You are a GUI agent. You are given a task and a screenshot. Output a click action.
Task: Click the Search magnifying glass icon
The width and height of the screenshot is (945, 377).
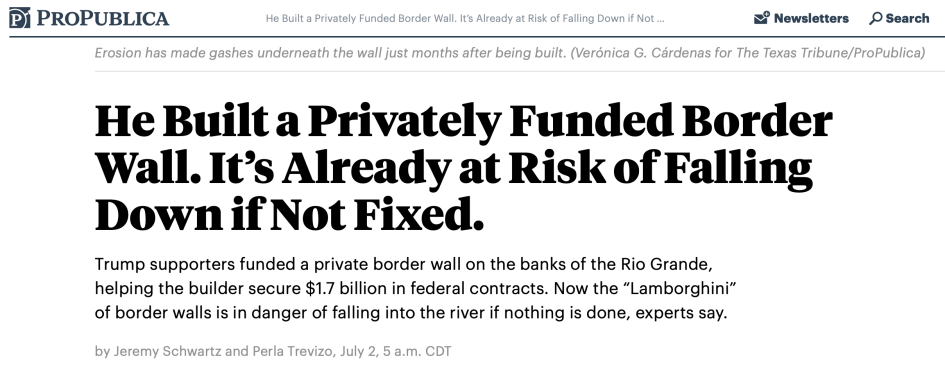tap(876, 19)
